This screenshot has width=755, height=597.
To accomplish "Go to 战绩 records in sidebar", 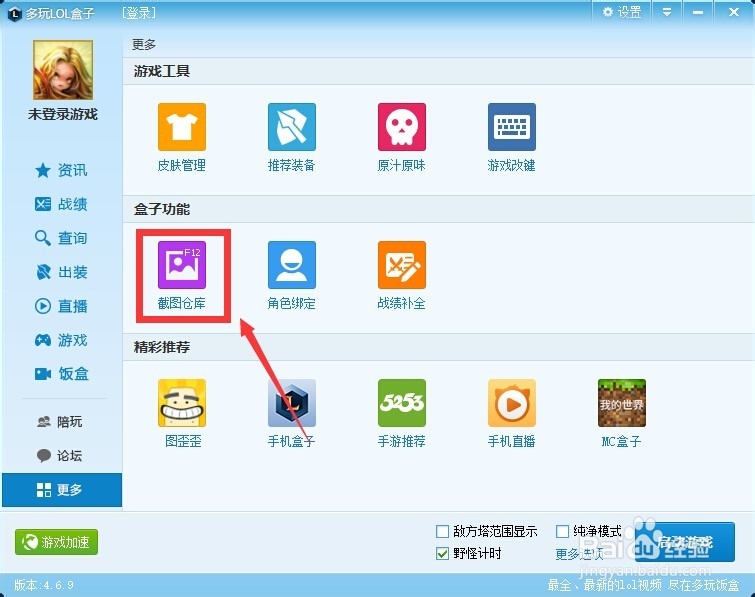I will tap(61, 204).
